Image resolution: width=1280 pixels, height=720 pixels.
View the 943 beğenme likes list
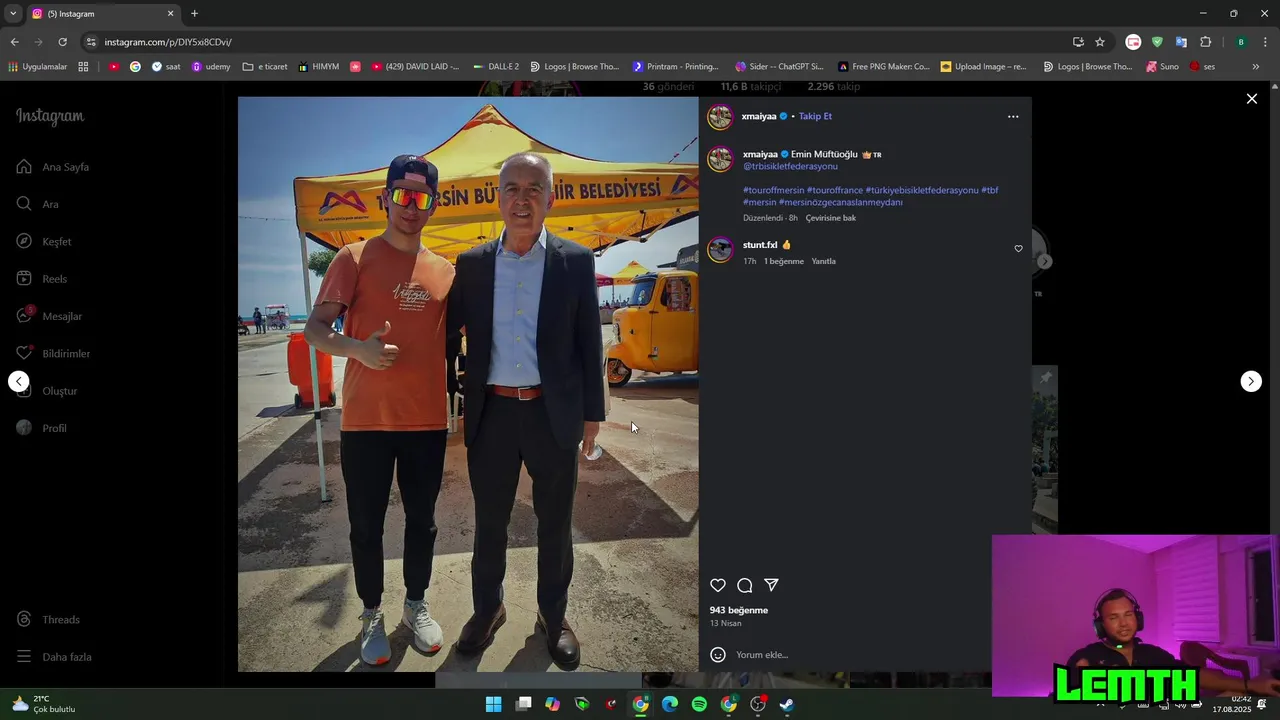pyautogui.click(x=739, y=610)
